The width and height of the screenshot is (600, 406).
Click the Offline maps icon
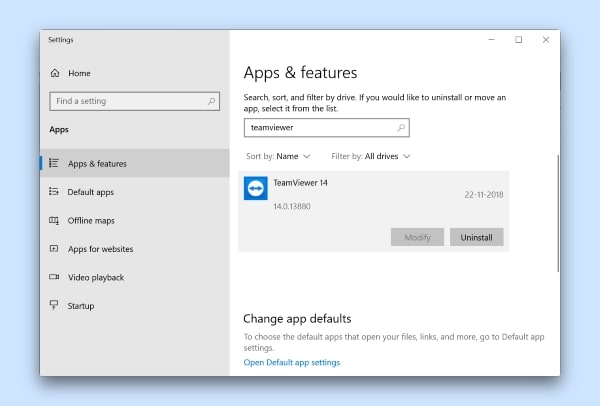tap(54, 220)
